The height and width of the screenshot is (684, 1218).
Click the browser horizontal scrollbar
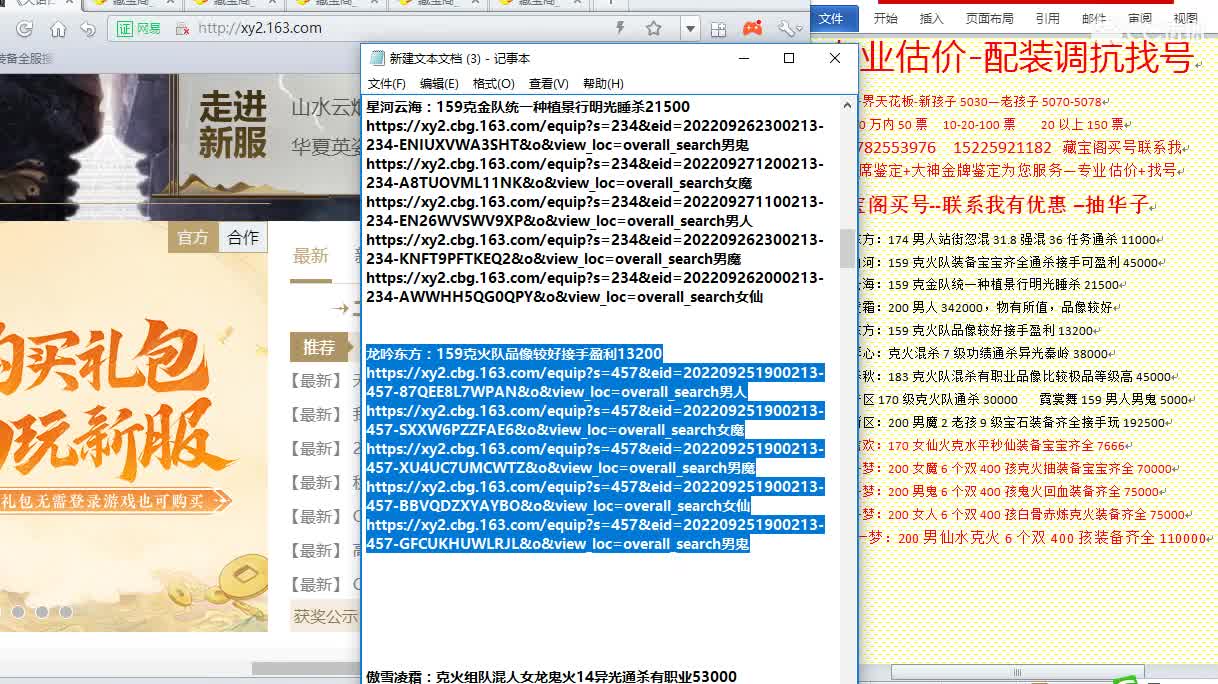pos(305,669)
